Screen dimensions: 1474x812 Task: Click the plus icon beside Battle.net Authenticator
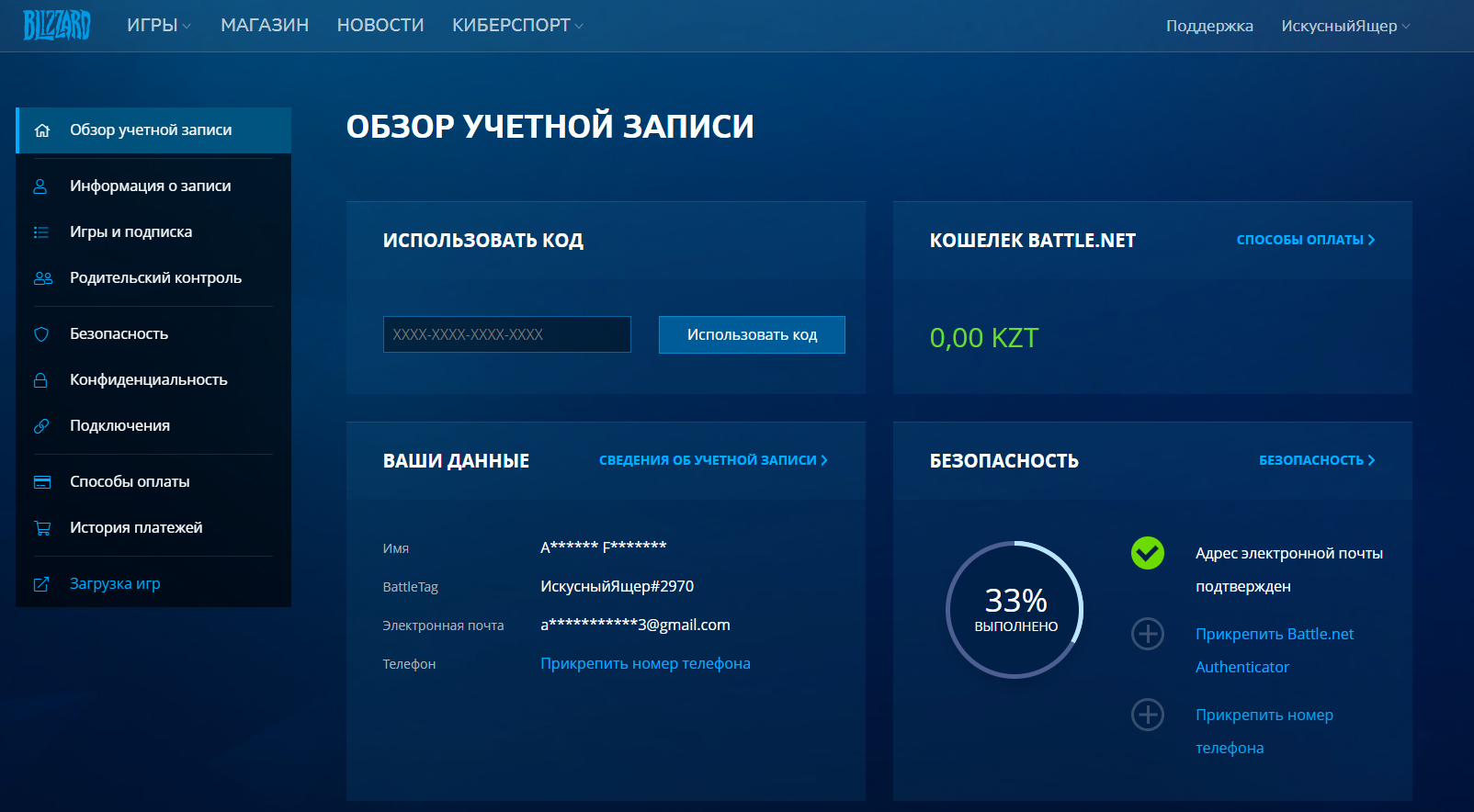coord(1148,634)
